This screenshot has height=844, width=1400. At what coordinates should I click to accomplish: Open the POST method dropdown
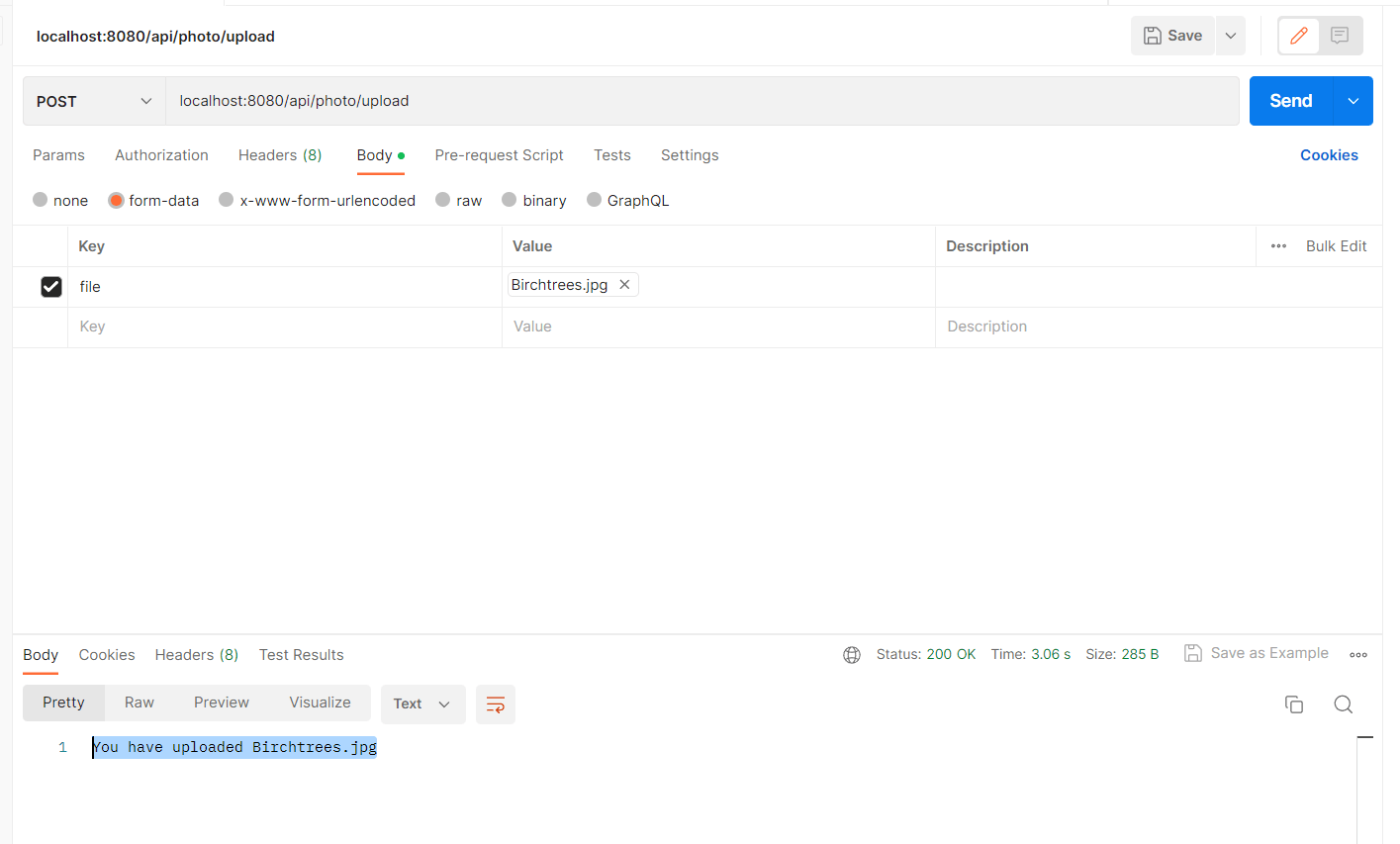click(x=94, y=101)
